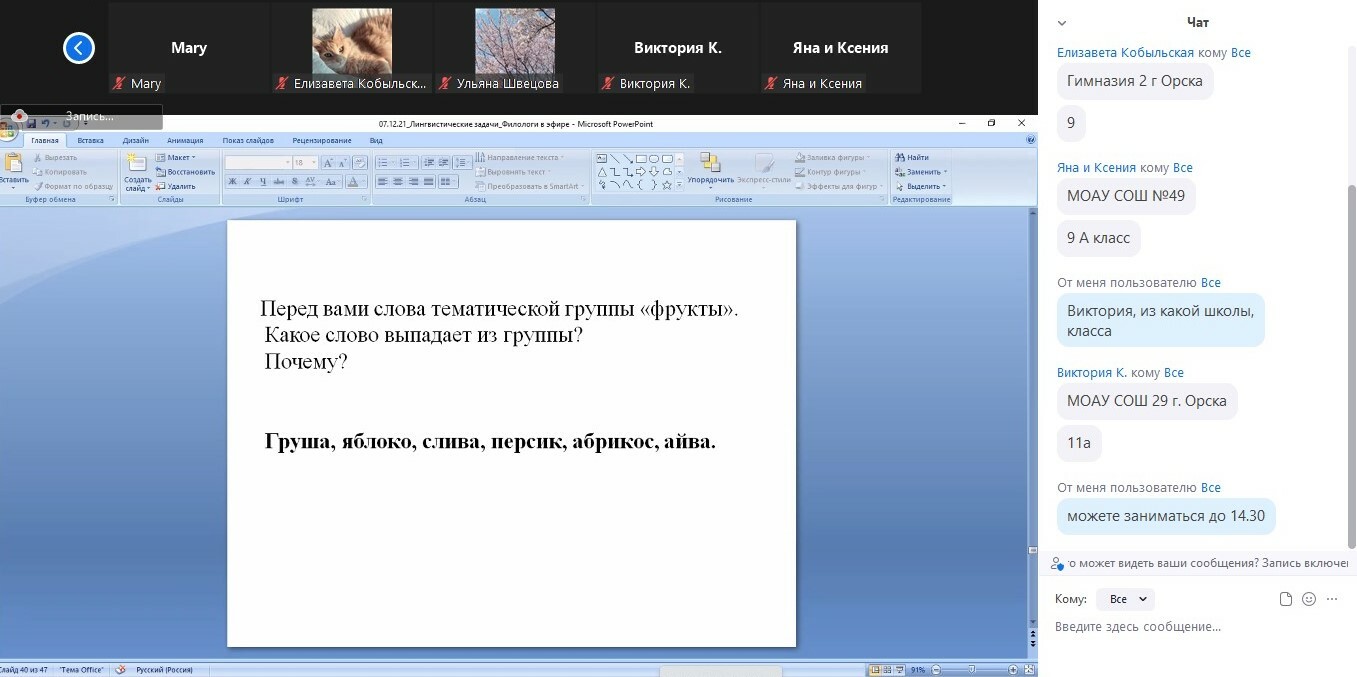Toggle italic К formatting

[x=247, y=182]
